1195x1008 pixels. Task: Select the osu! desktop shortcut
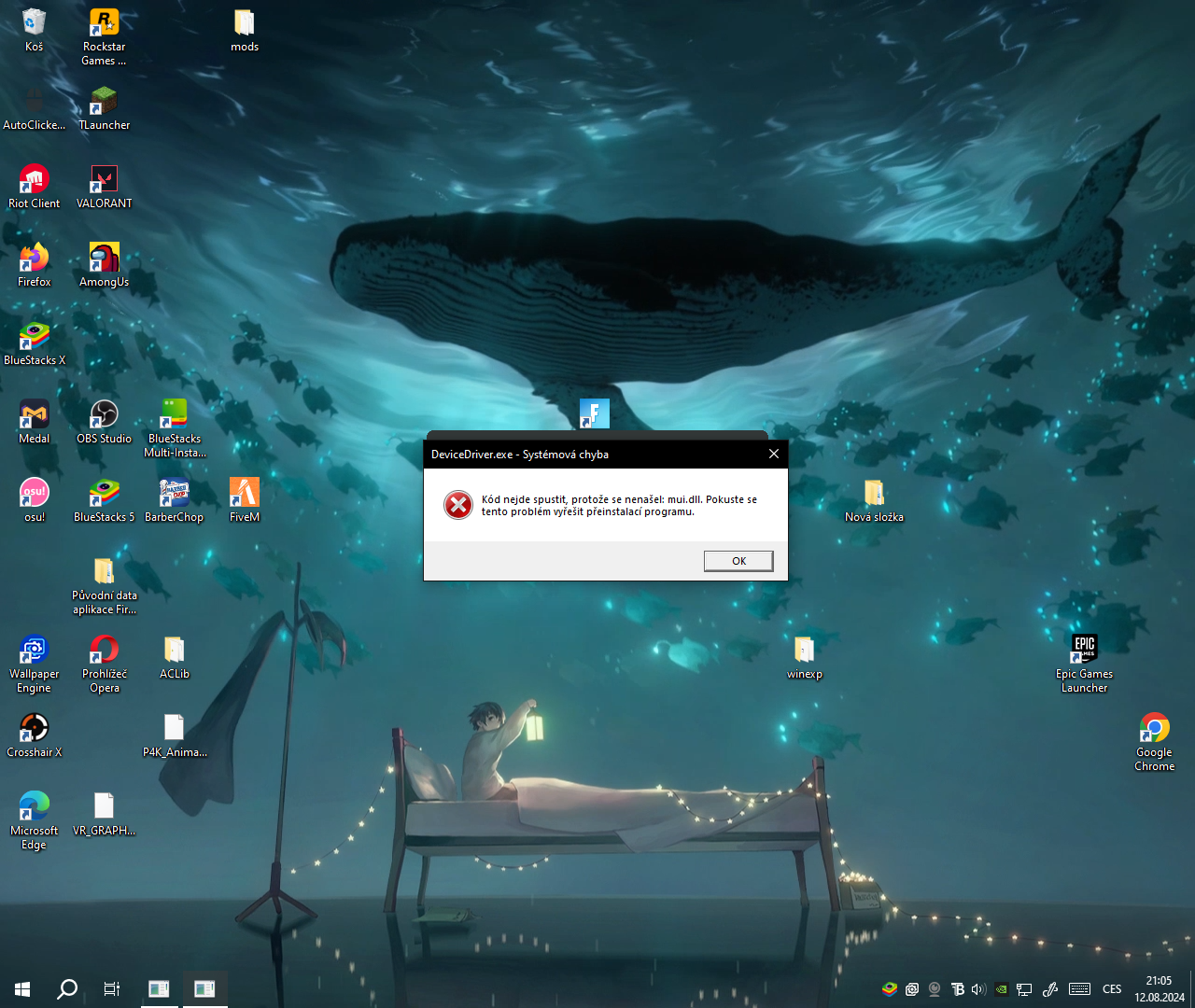pyautogui.click(x=35, y=500)
